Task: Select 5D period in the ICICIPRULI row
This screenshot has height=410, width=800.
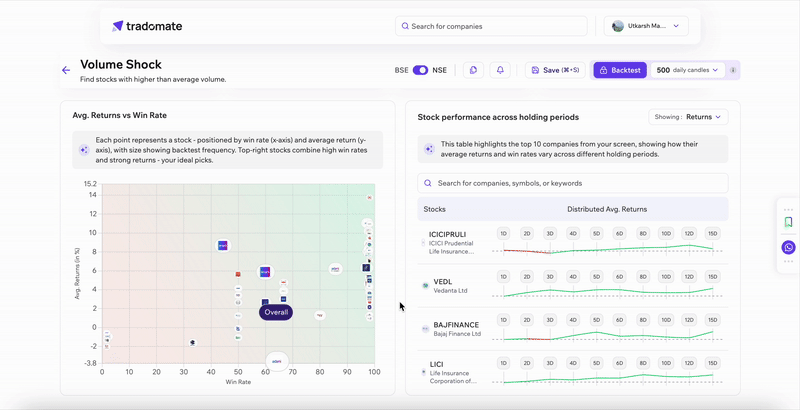Action: coord(596,234)
